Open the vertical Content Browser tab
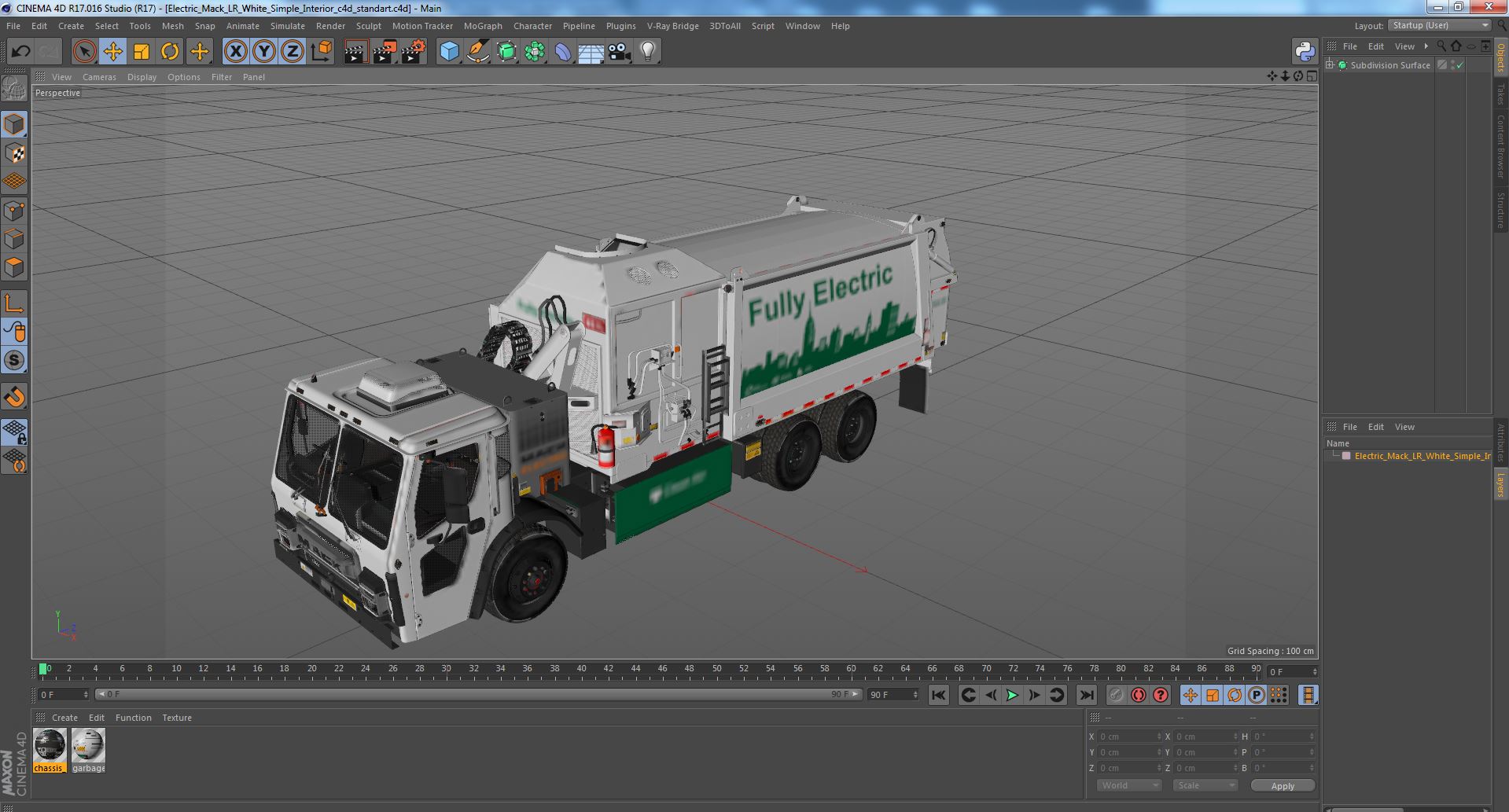 [x=1500, y=146]
